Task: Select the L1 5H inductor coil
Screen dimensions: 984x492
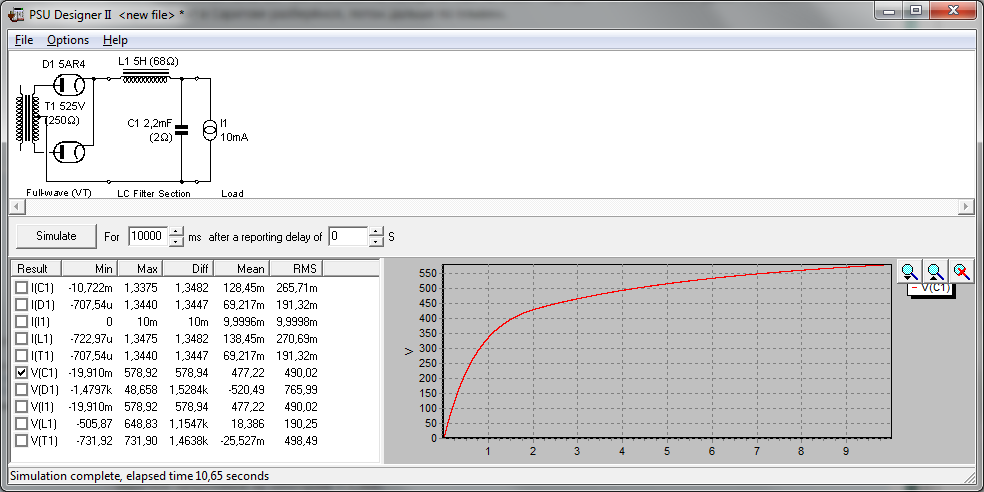Action: 145,77
